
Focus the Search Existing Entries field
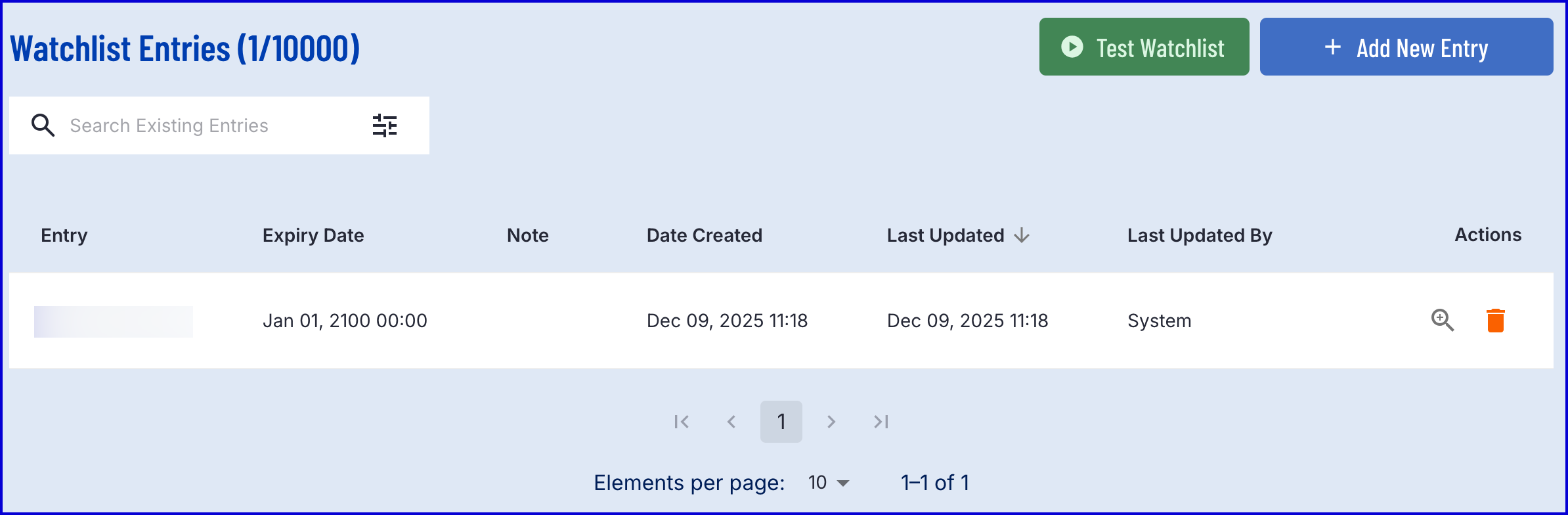(197, 125)
